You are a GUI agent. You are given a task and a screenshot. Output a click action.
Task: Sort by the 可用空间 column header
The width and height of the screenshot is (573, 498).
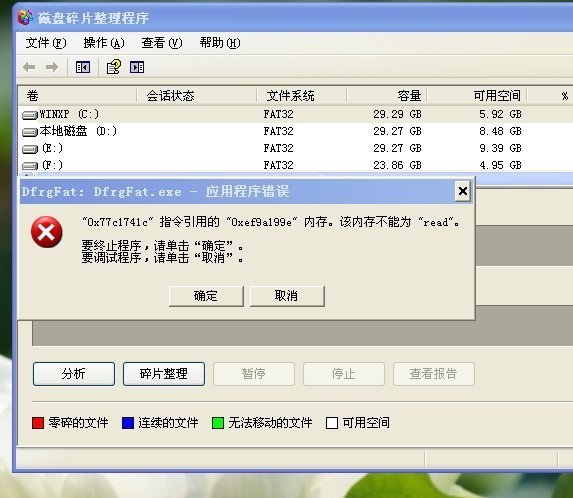477,96
